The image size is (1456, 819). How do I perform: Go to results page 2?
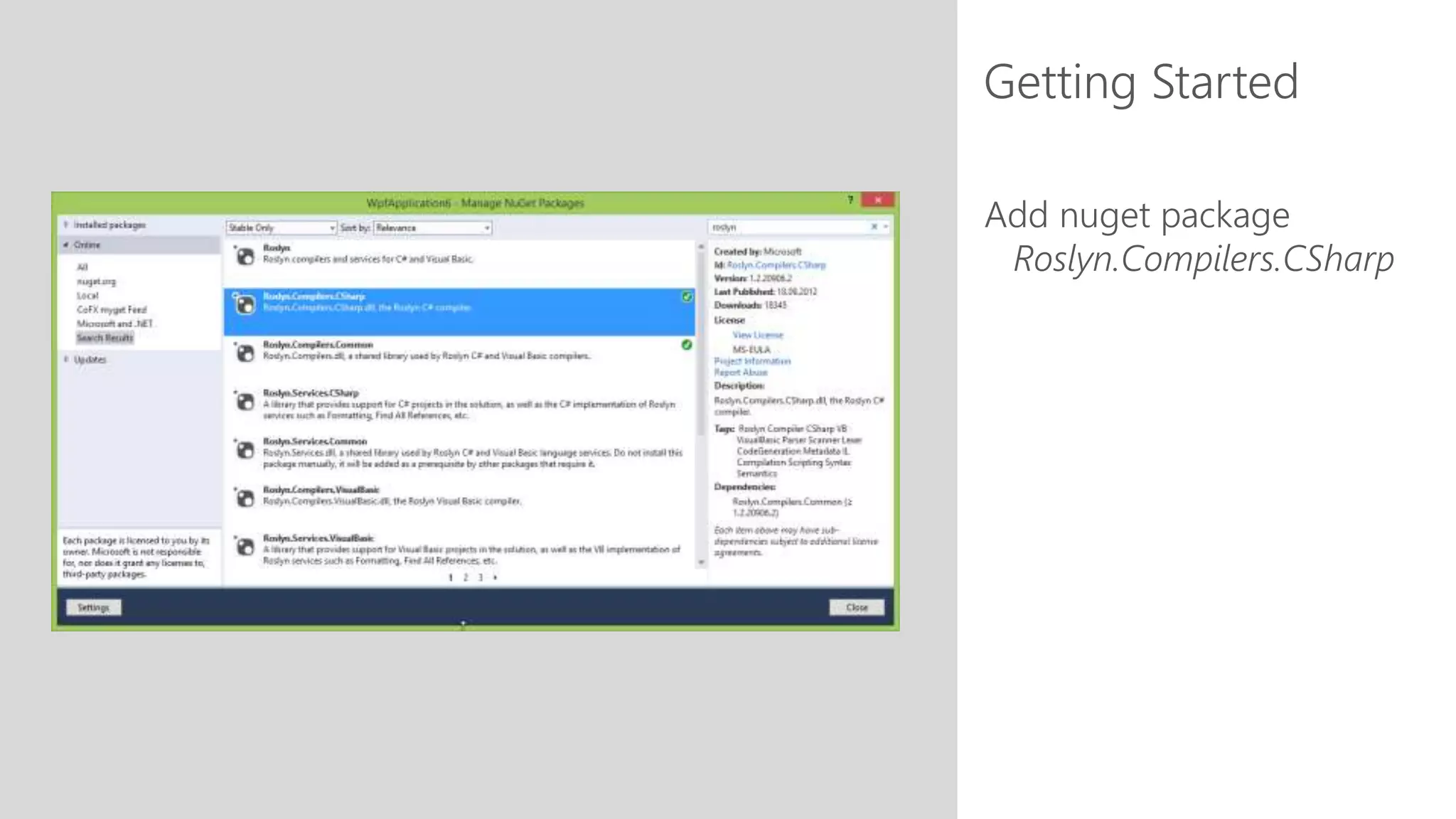(466, 577)
